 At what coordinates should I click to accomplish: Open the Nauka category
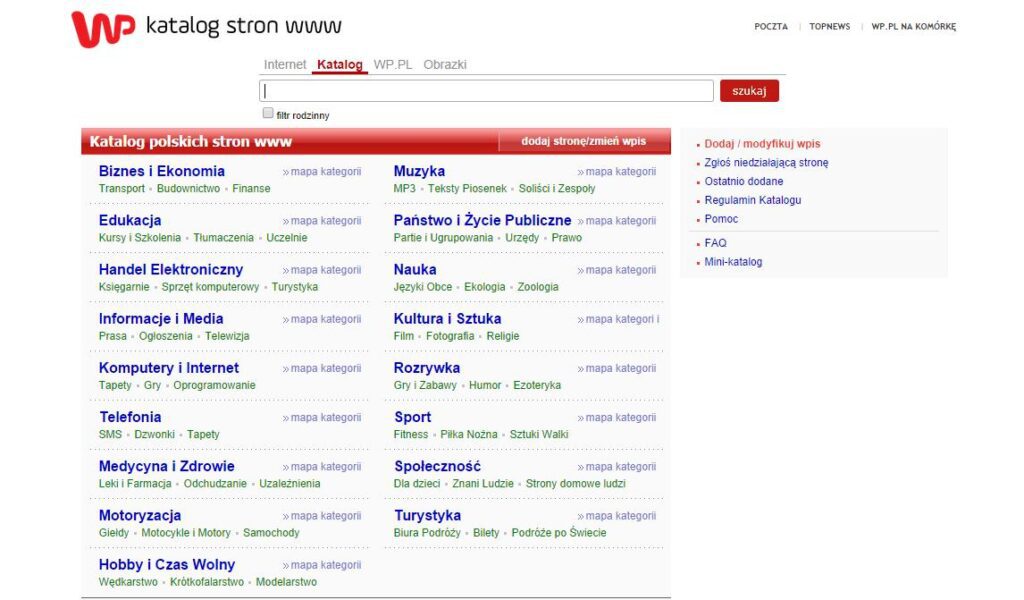(415, 269)
